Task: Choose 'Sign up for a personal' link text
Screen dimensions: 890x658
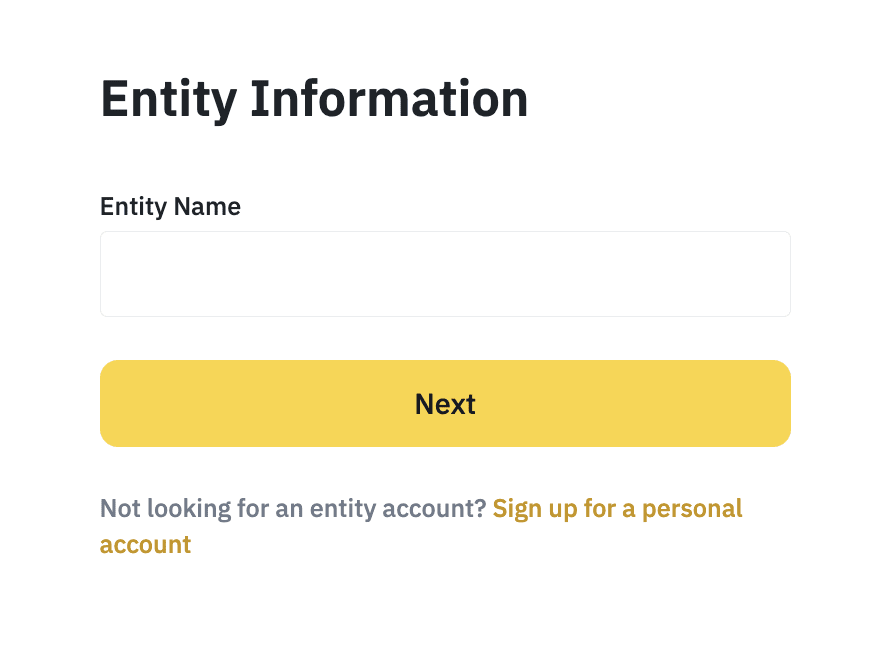Action: (x=617, y=508)
